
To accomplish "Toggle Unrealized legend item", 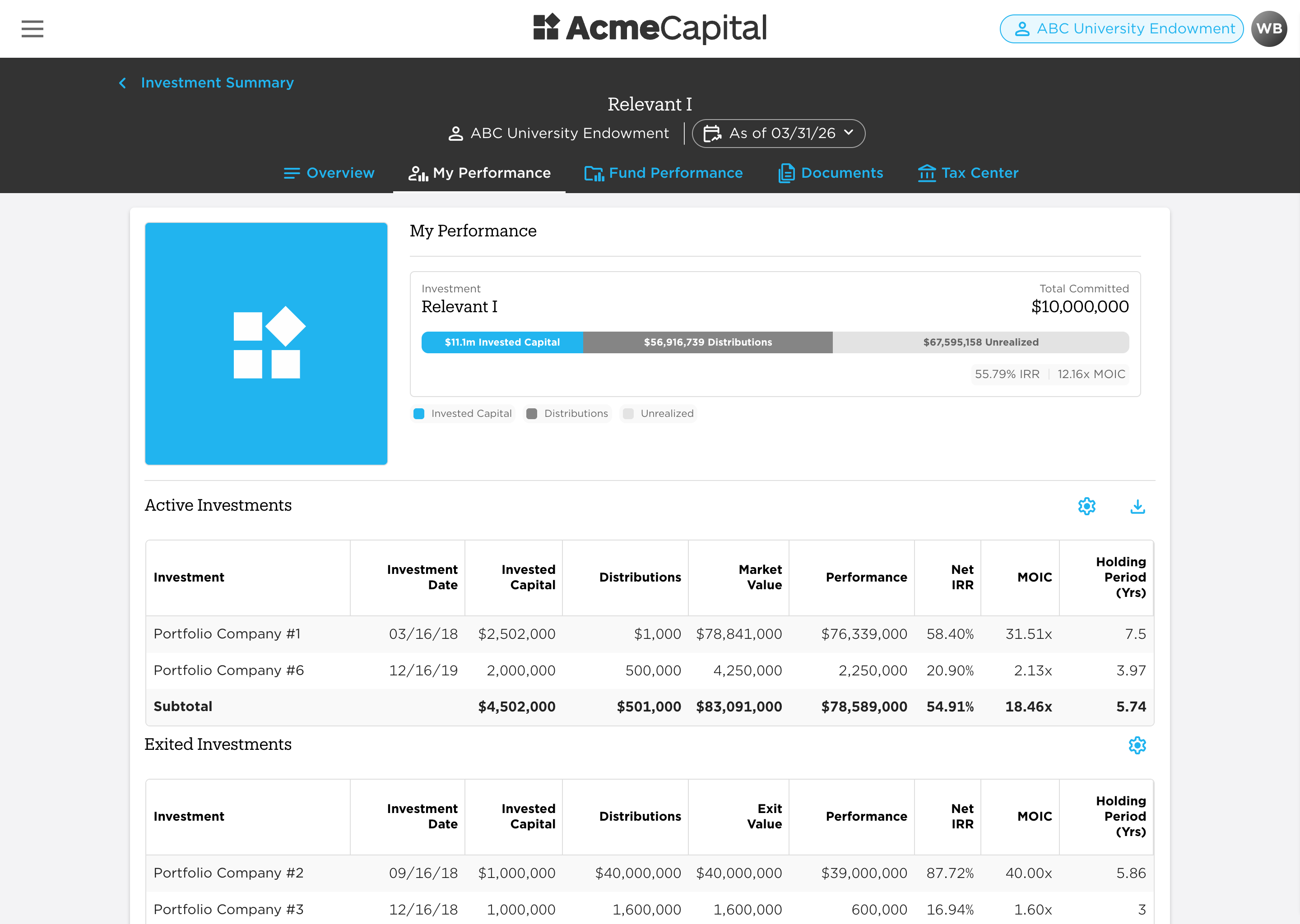I will [658, 414].
